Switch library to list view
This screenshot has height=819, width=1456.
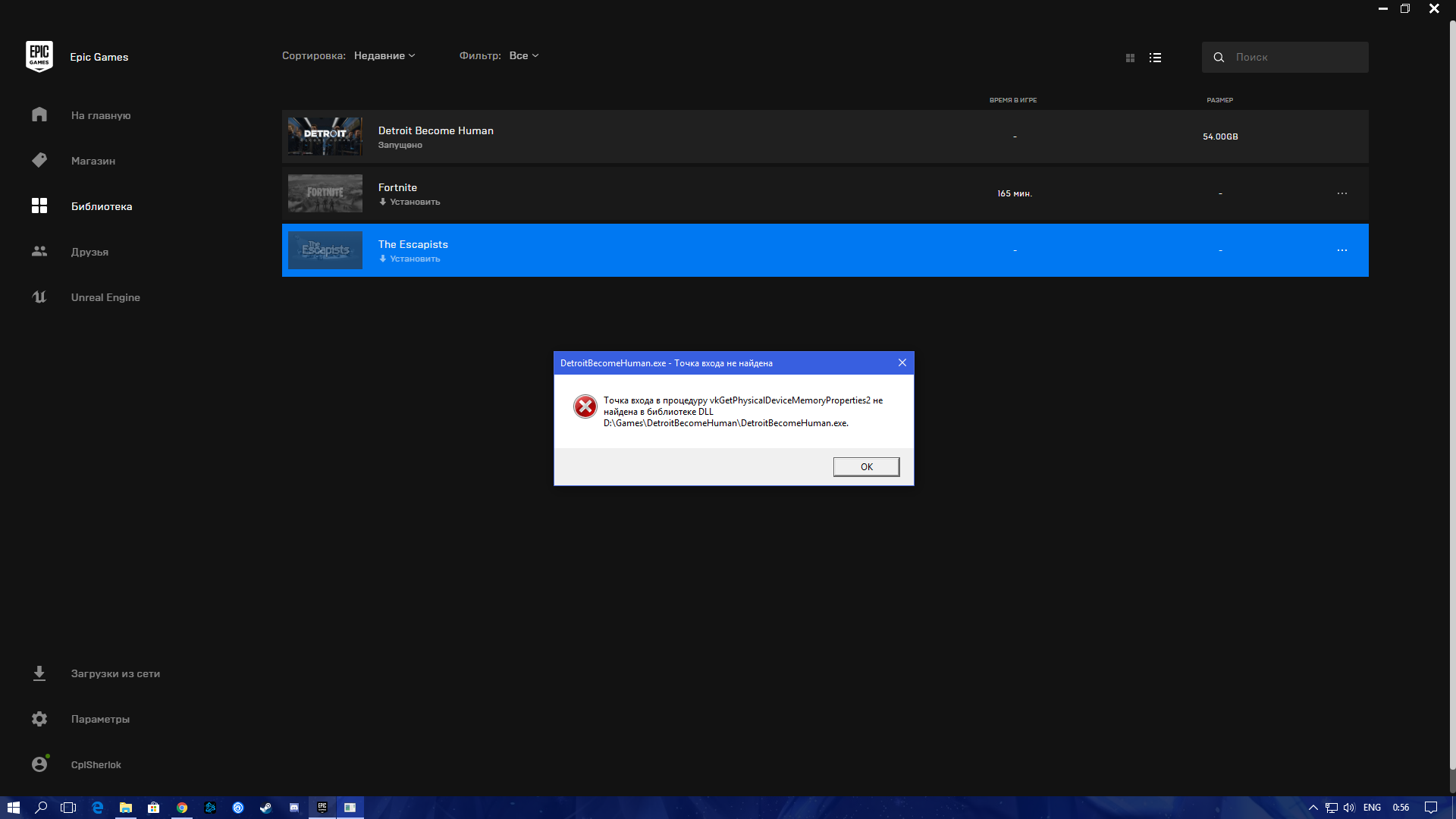(x=1155, y=58)
